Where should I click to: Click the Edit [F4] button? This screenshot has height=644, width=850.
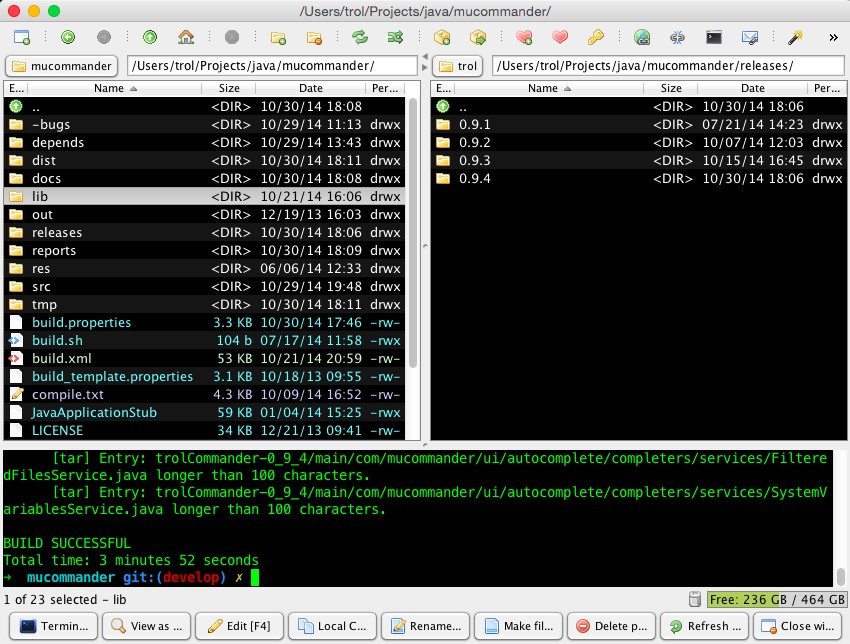pos(237,626)
